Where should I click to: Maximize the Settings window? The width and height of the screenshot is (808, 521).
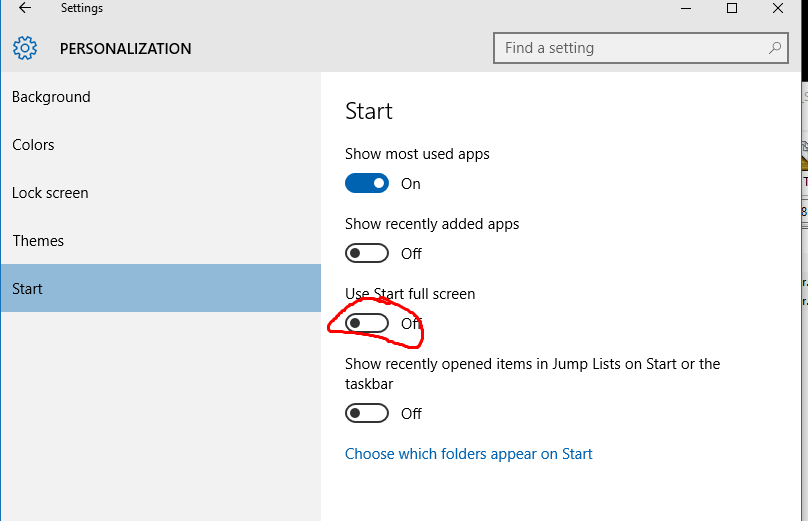click(732, 8)
